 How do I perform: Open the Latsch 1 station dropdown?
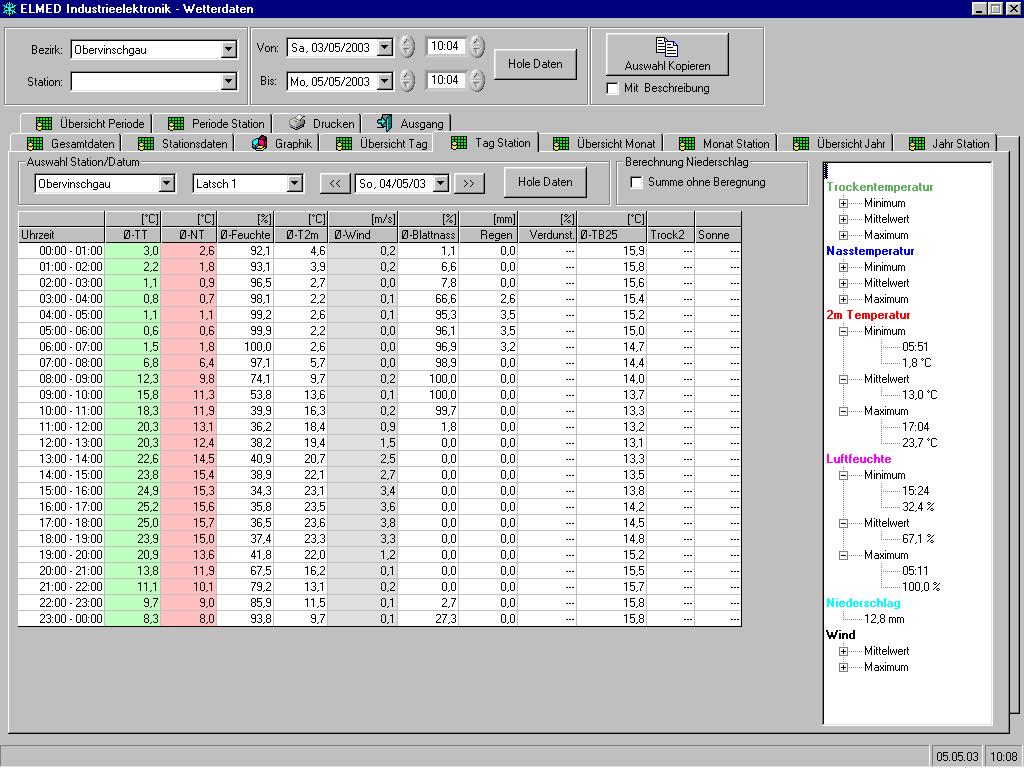[x=294, y=184]
